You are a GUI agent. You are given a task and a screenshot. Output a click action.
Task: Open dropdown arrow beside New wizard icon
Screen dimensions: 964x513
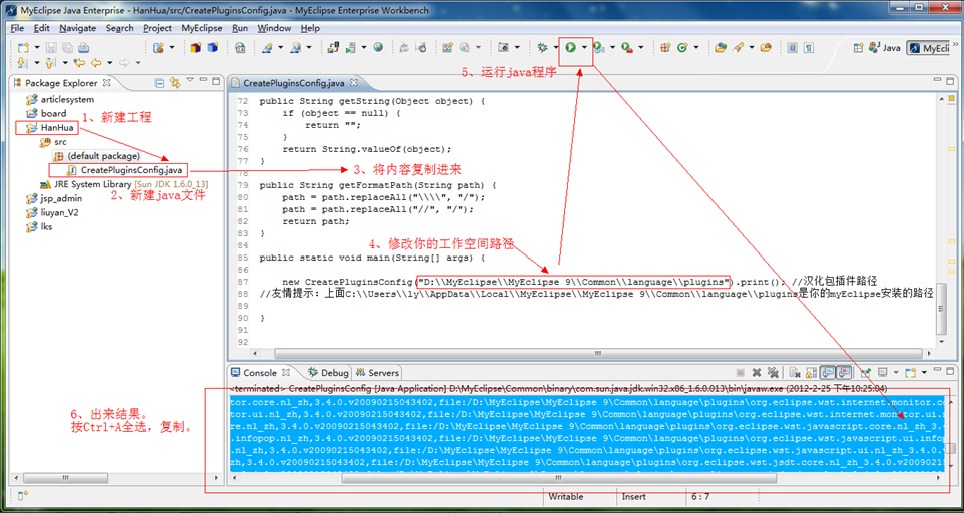point(37,47)
